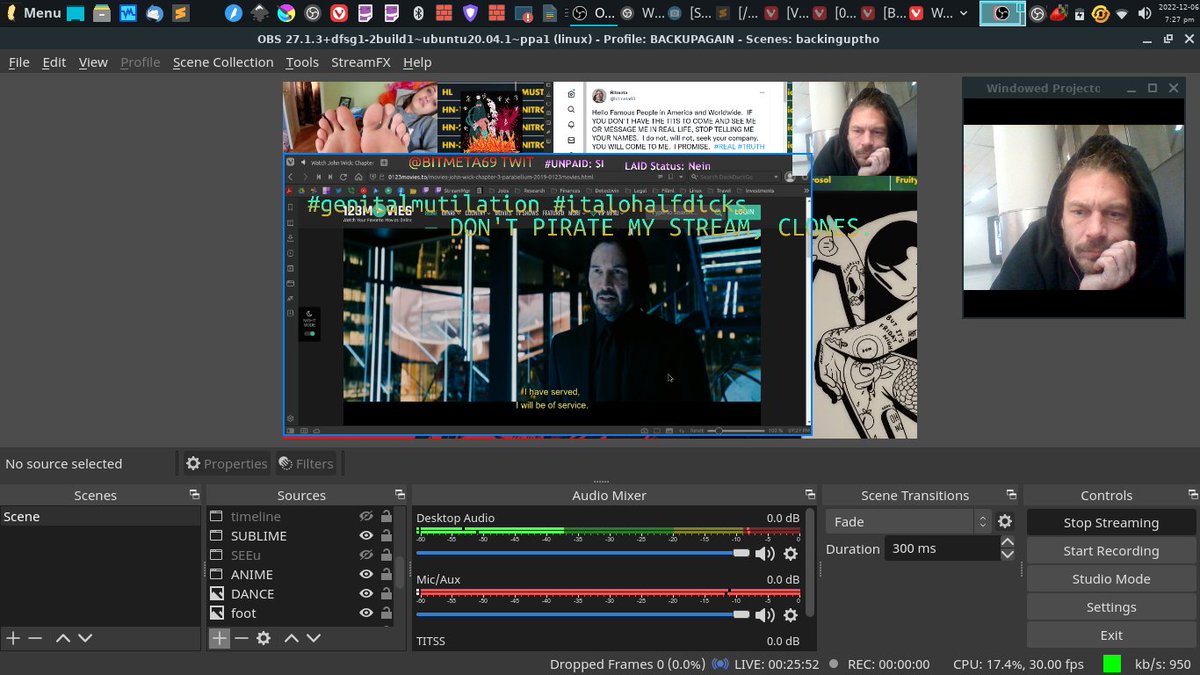Add a new source with plus icon

click(x=219, y=638)
